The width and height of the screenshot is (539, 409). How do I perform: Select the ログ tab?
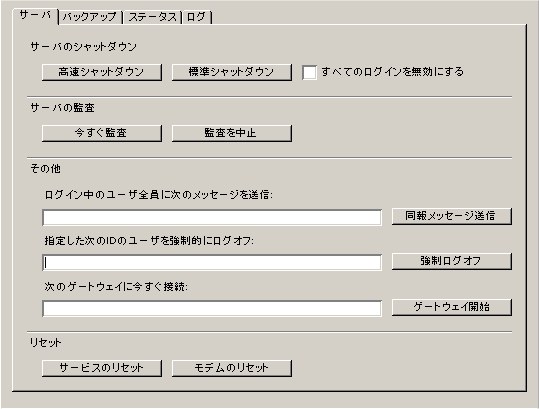[x=197, y=17]
